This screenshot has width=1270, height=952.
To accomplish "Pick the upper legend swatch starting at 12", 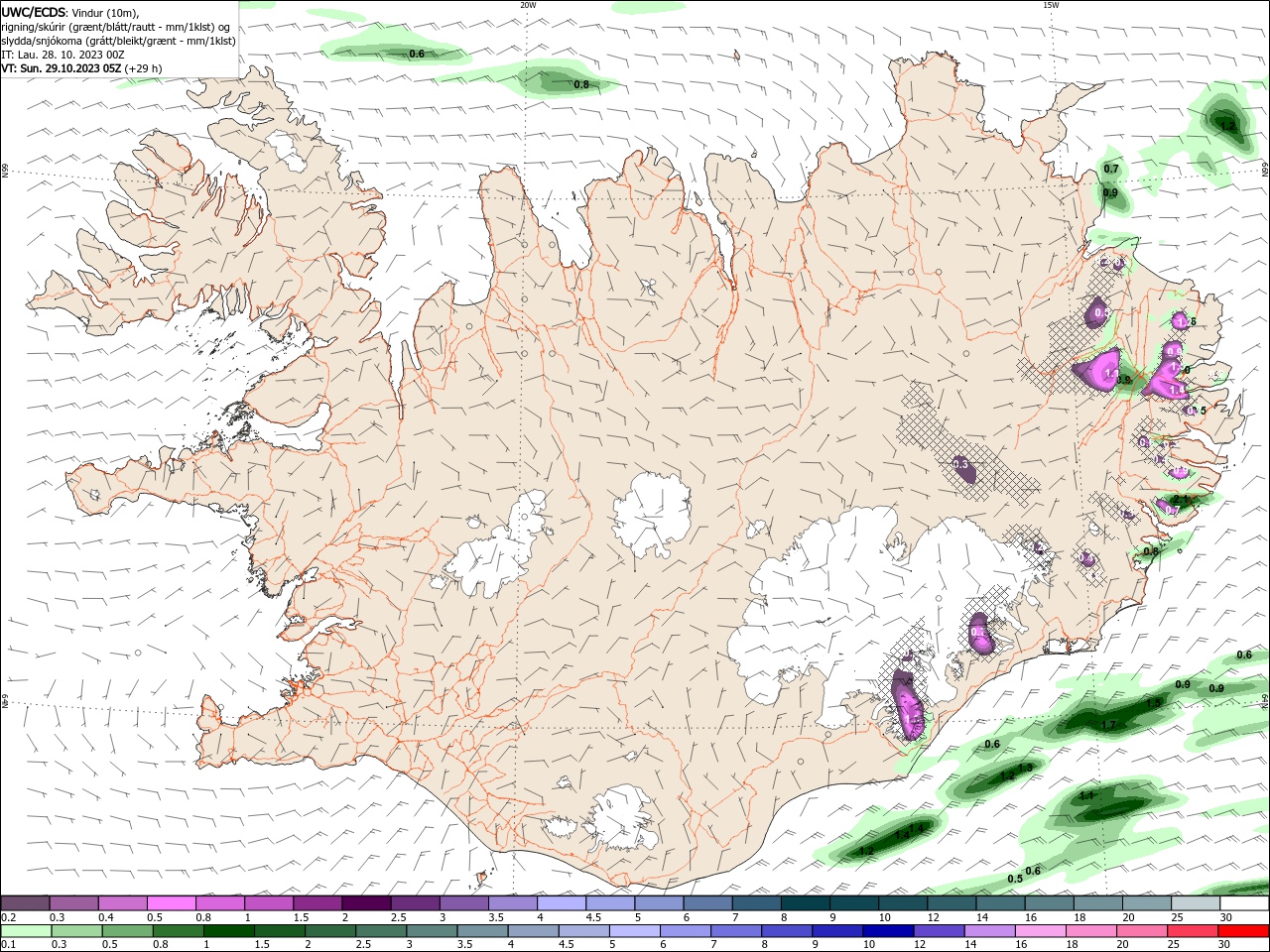I will [951, 903].
